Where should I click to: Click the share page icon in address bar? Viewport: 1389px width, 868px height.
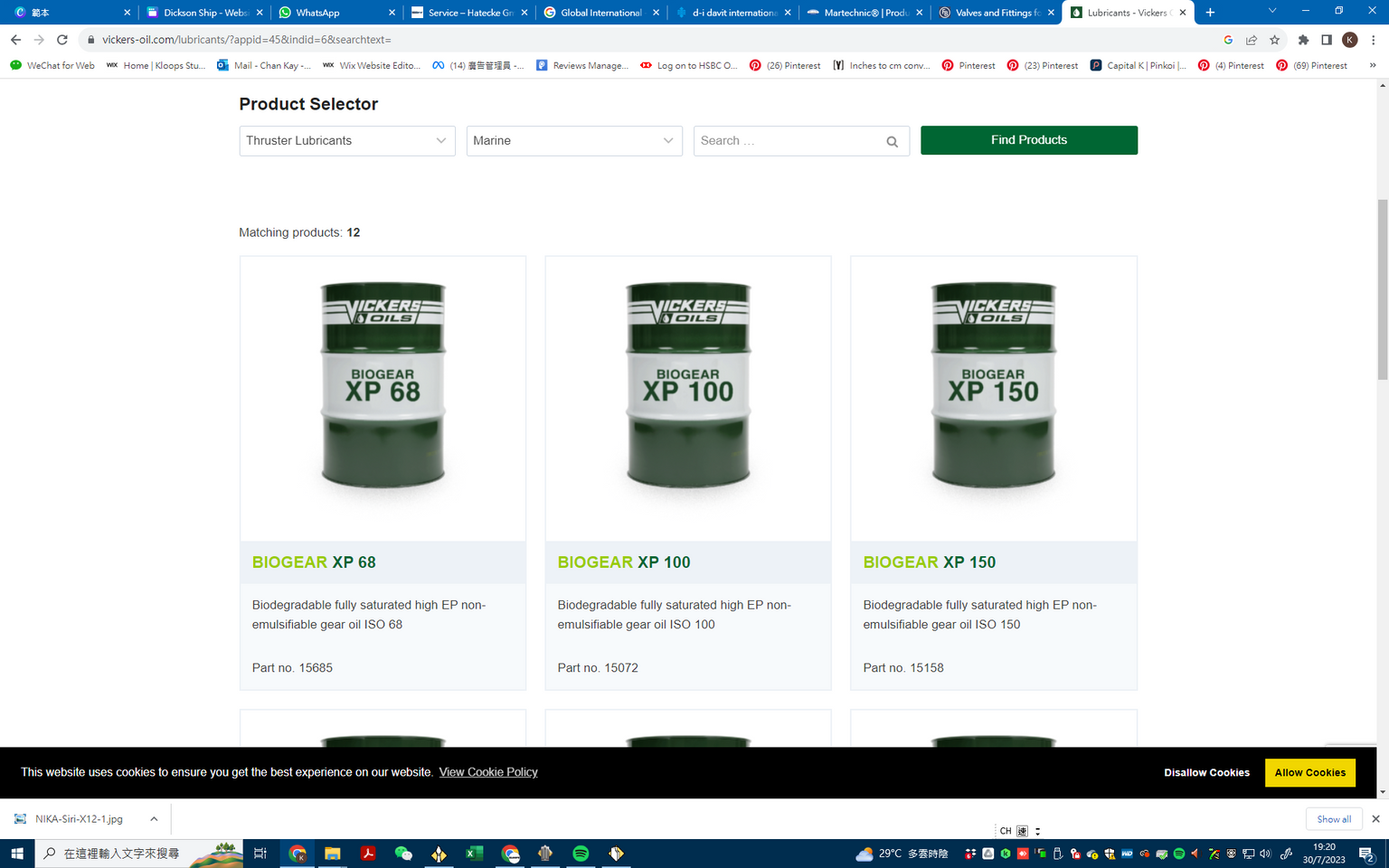click(x=1252, y=40)
